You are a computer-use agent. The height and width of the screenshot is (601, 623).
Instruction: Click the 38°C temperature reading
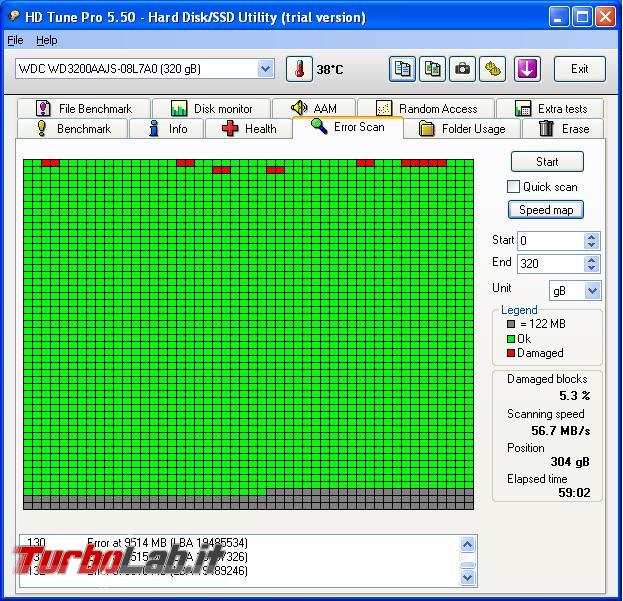coord(330,70)
